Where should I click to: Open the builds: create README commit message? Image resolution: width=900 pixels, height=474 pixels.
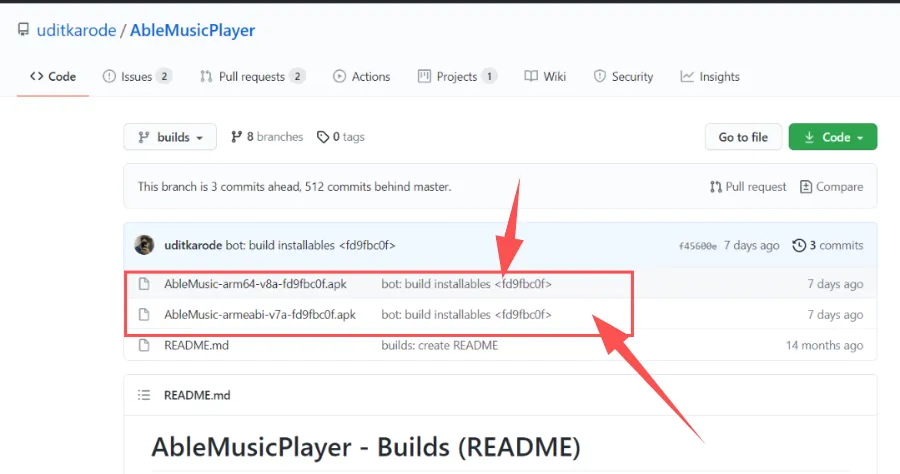(x=440, y=345)
